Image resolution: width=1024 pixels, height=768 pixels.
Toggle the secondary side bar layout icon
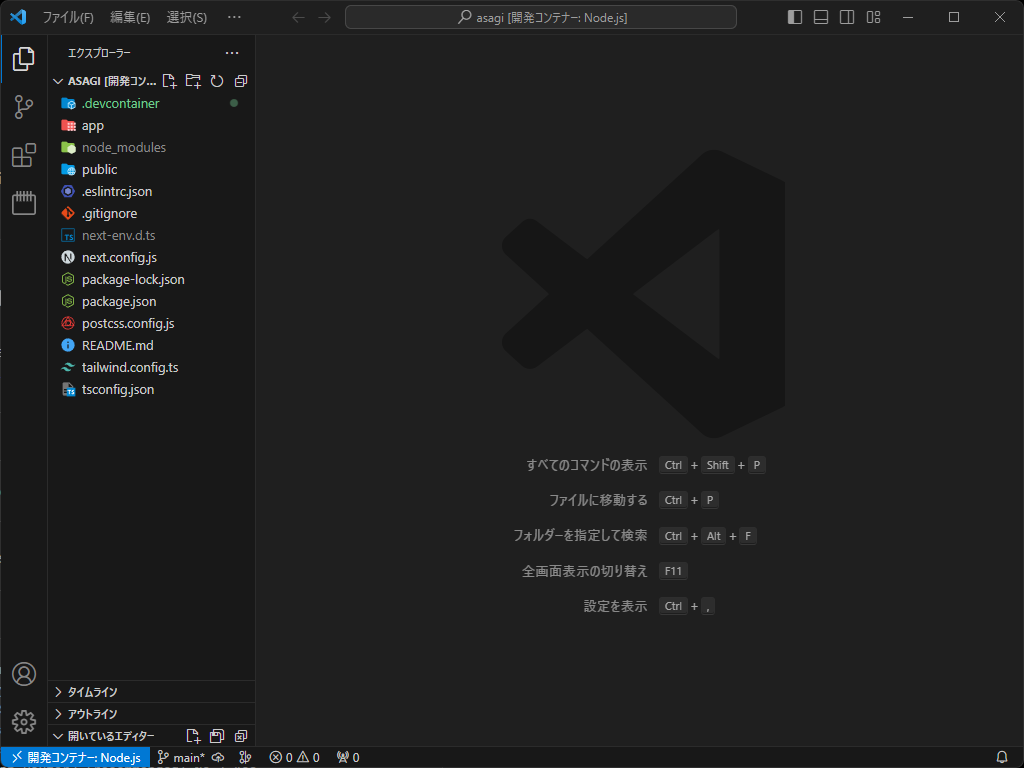click(847, 17)
